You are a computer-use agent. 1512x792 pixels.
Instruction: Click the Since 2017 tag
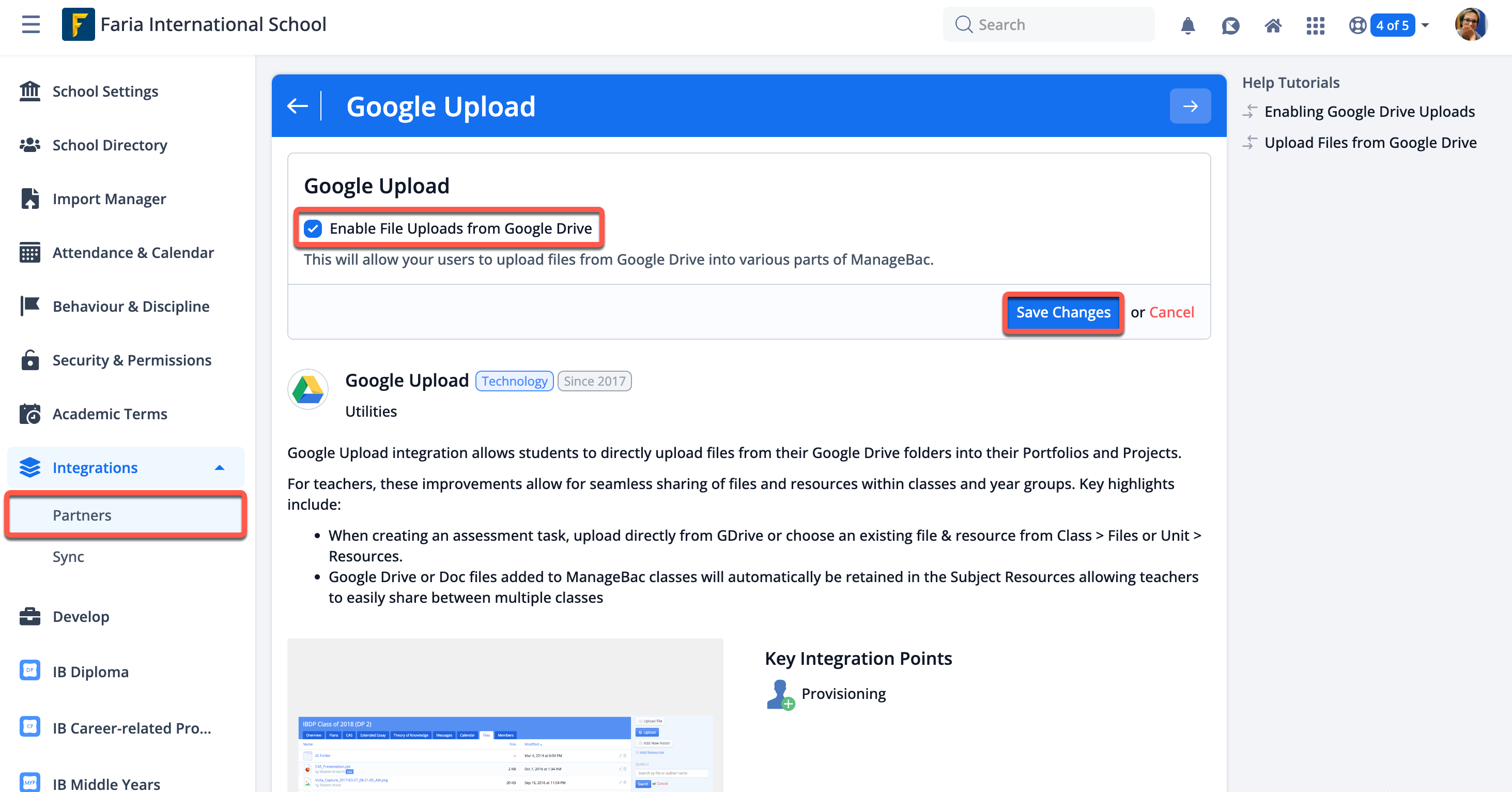[594, 381]
